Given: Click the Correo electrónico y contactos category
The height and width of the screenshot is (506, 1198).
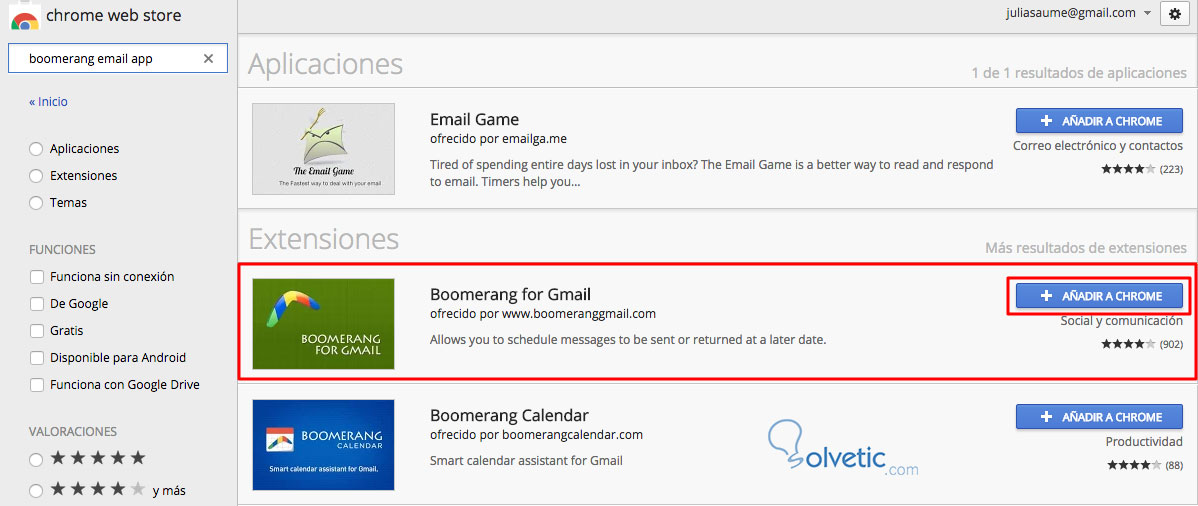Looking at the screenshot, I should tap(1098, 145).
